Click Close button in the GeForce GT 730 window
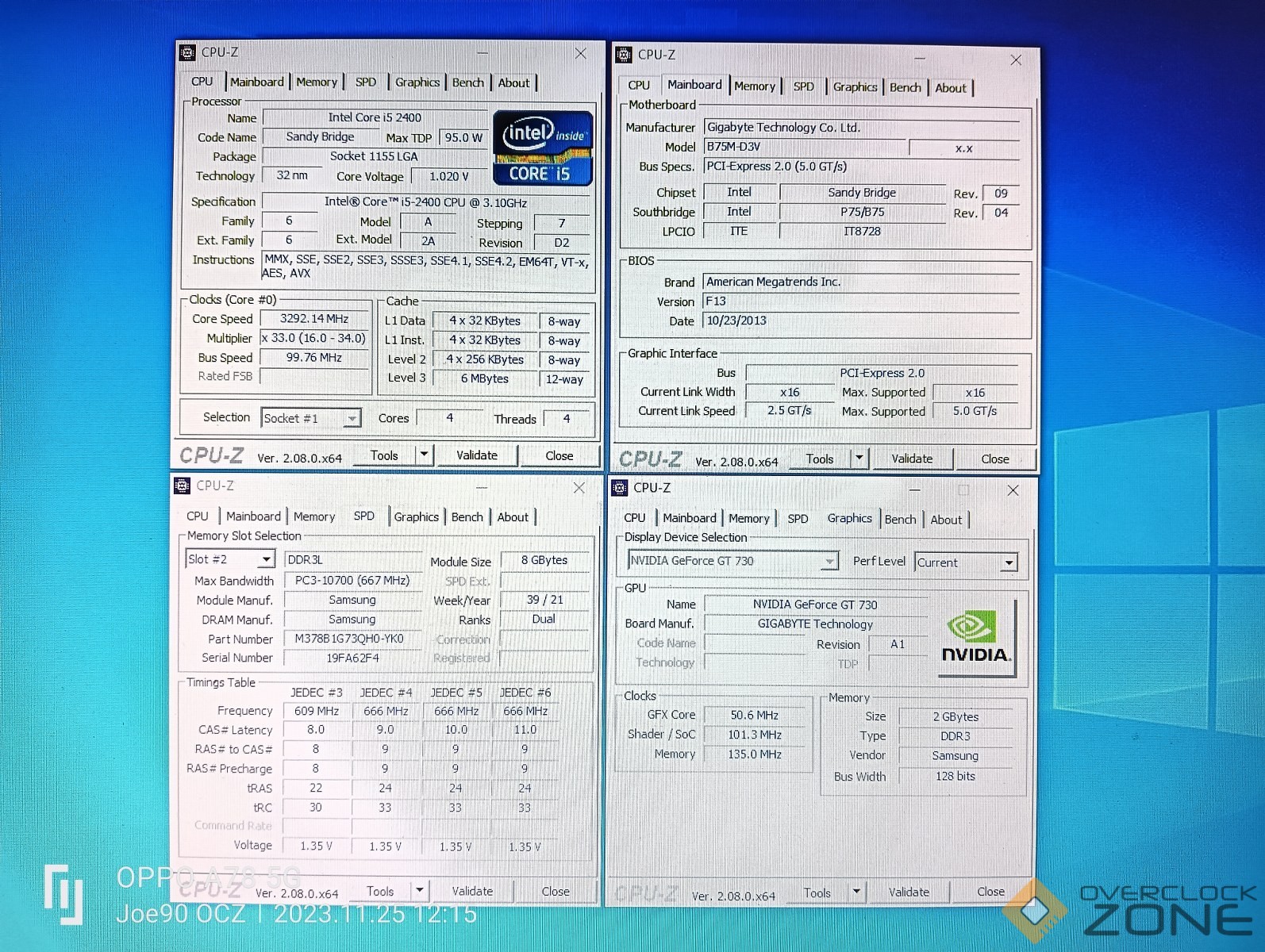The height and width of the screenshot is (952, 1265). tap(990, 892)
